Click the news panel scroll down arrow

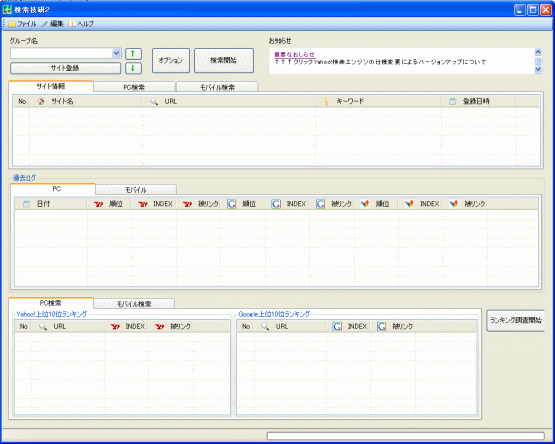pyautogui.click(x=538, y=69)
